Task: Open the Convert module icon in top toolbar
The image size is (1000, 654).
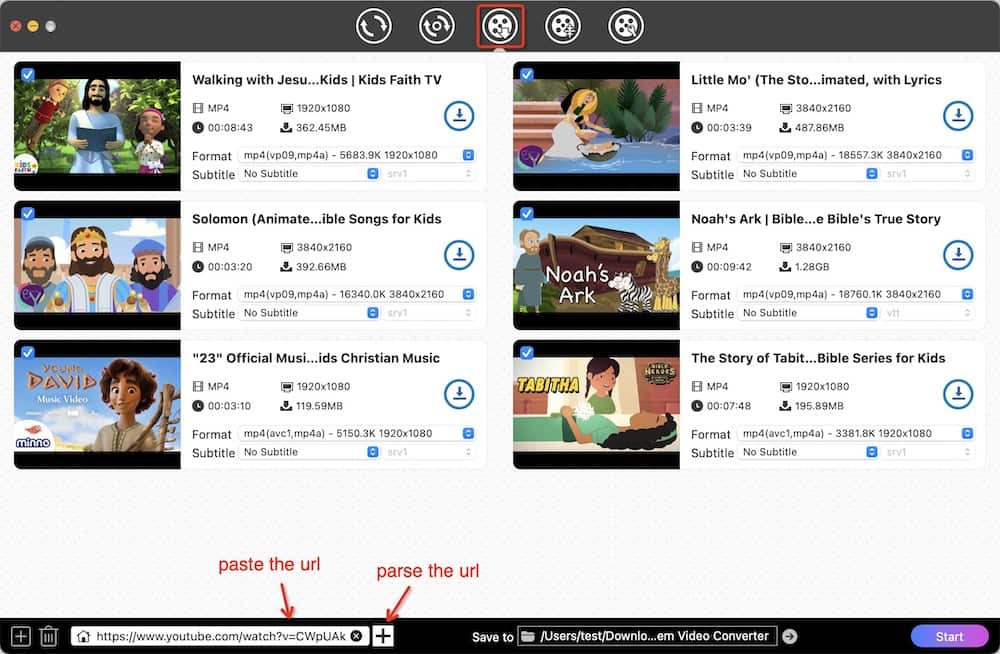Action: [373, 26]
